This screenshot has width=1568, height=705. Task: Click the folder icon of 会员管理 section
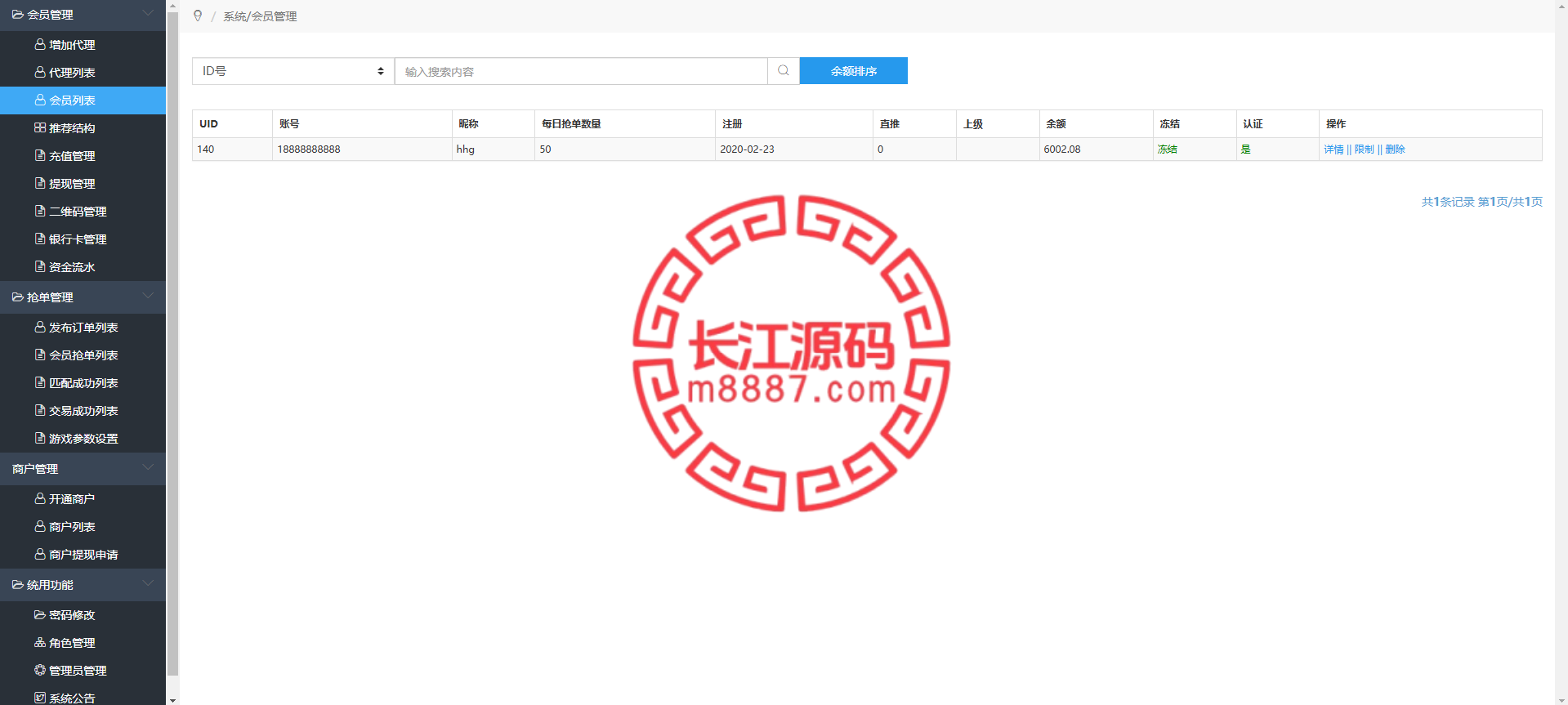click(x=17, y=15)
